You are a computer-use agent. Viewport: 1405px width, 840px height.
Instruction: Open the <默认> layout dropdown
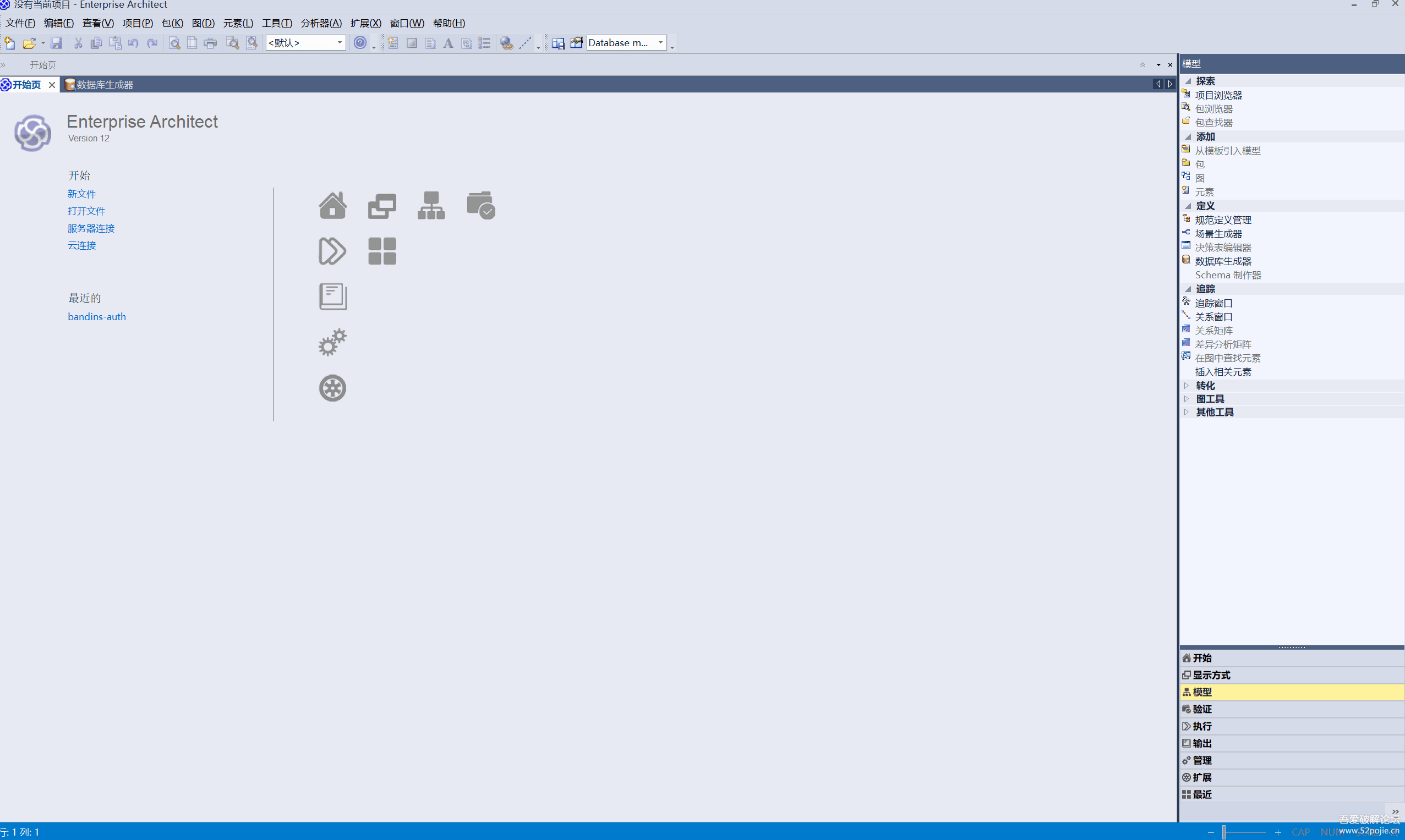click(x=306, y=43)
